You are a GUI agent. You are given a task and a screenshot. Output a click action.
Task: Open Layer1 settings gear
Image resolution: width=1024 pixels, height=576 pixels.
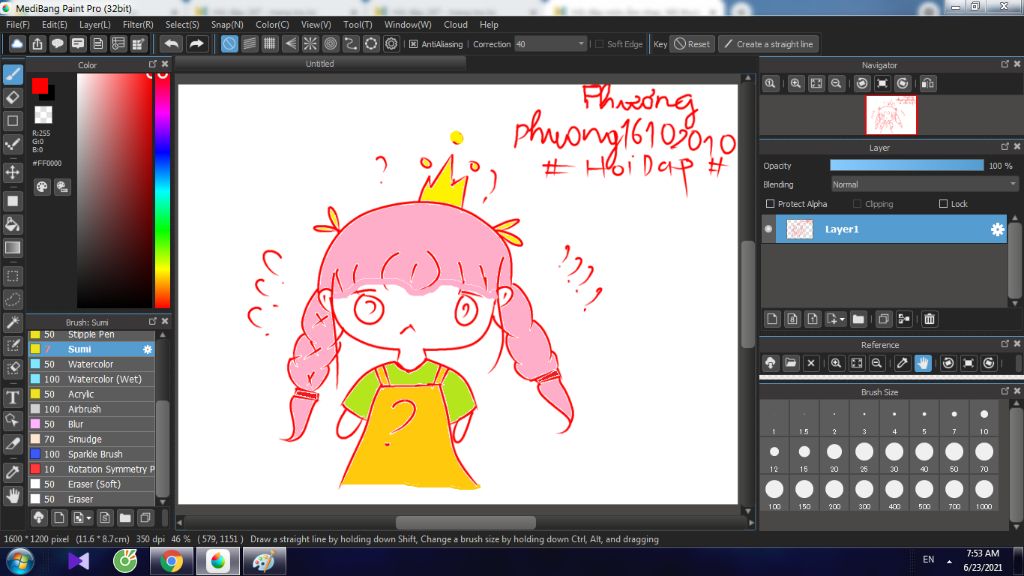pos(997,229)
